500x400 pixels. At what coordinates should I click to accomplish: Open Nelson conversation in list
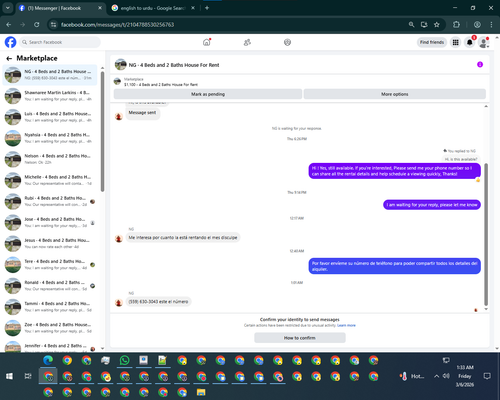point(50,159)
